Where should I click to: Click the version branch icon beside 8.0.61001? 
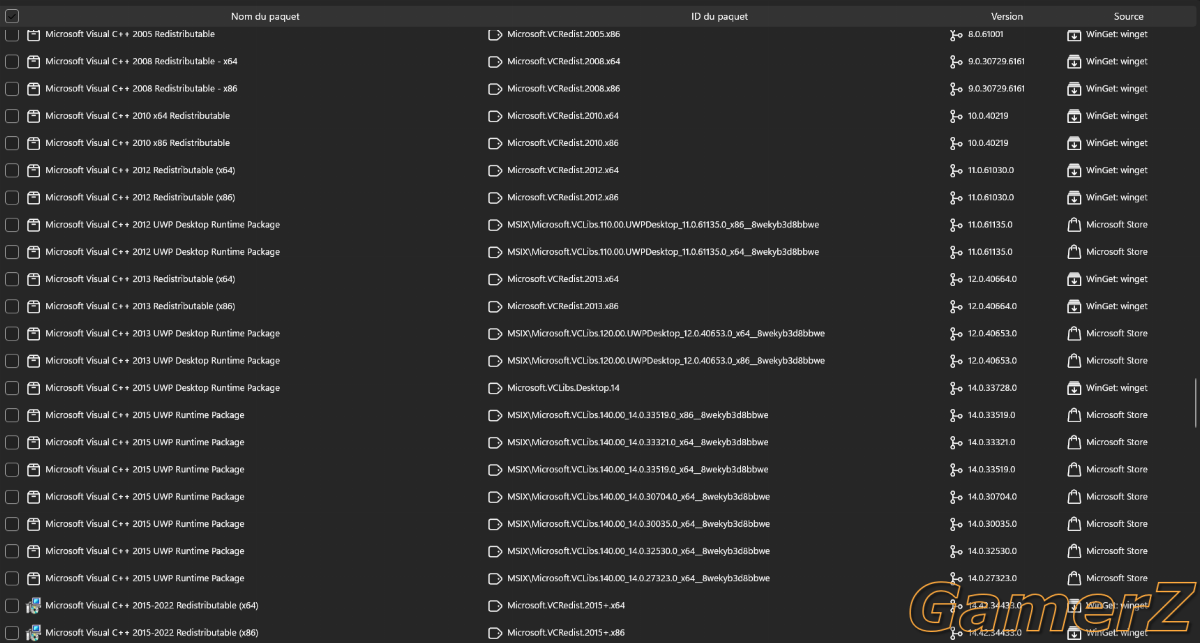point(956,34)
